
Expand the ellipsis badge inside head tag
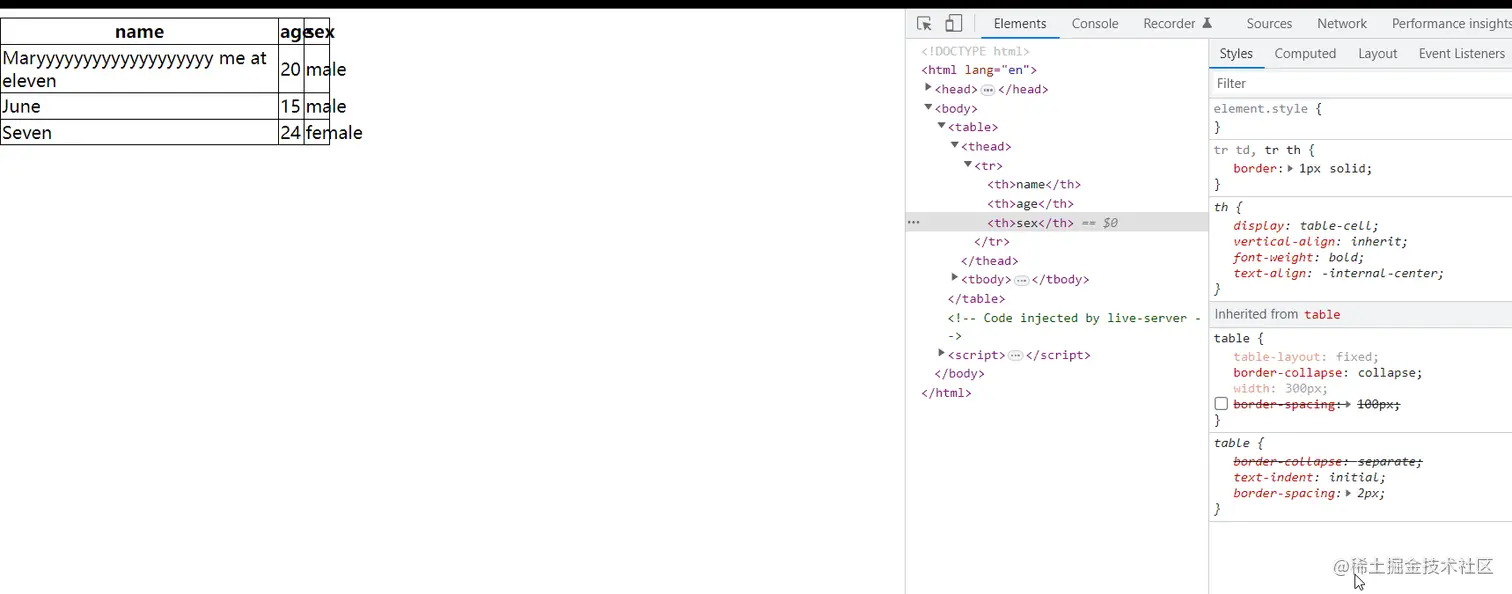pos(987,89)
